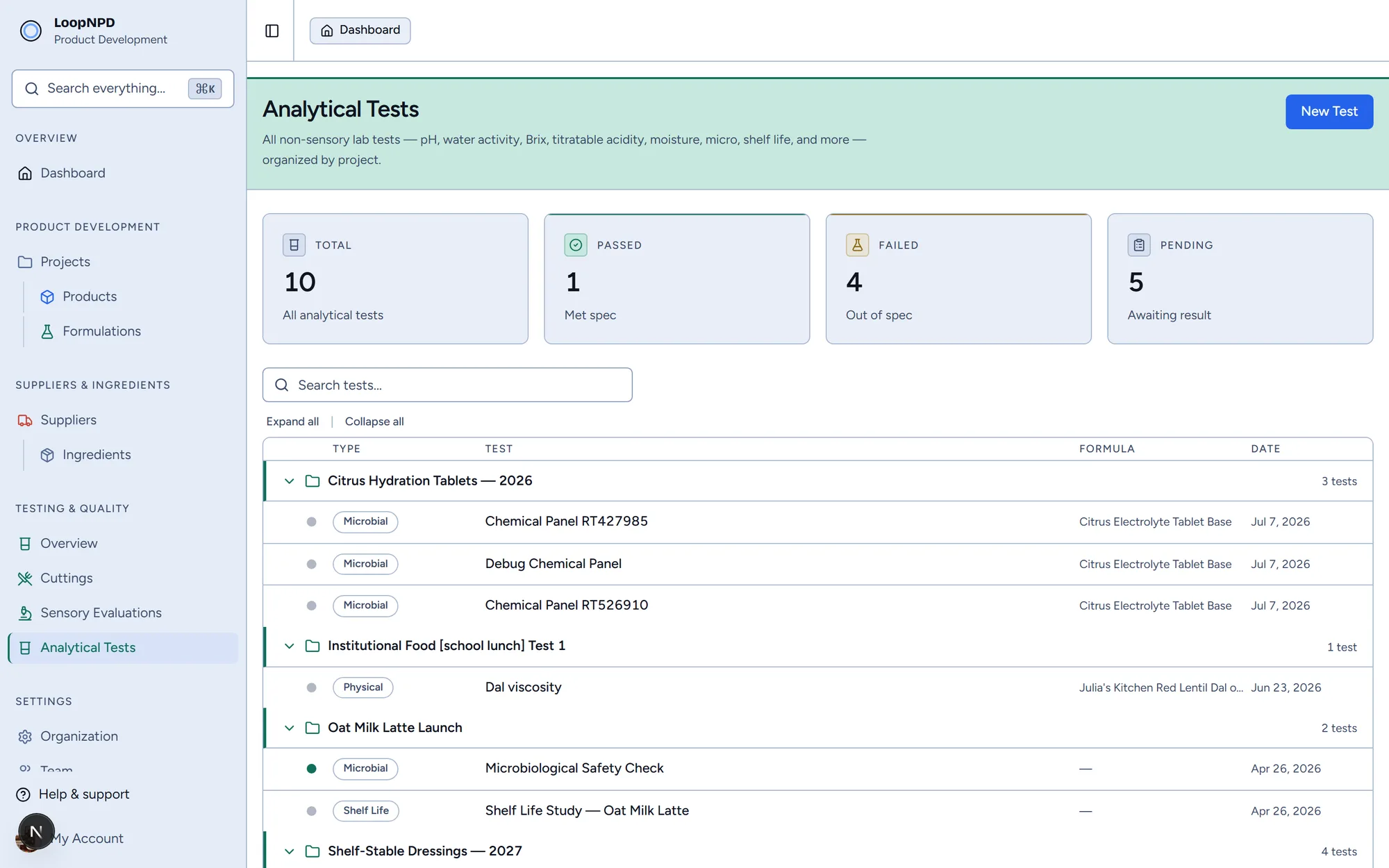Collapse the Institutional Food Test 1 group

click(x=290, y=646)
